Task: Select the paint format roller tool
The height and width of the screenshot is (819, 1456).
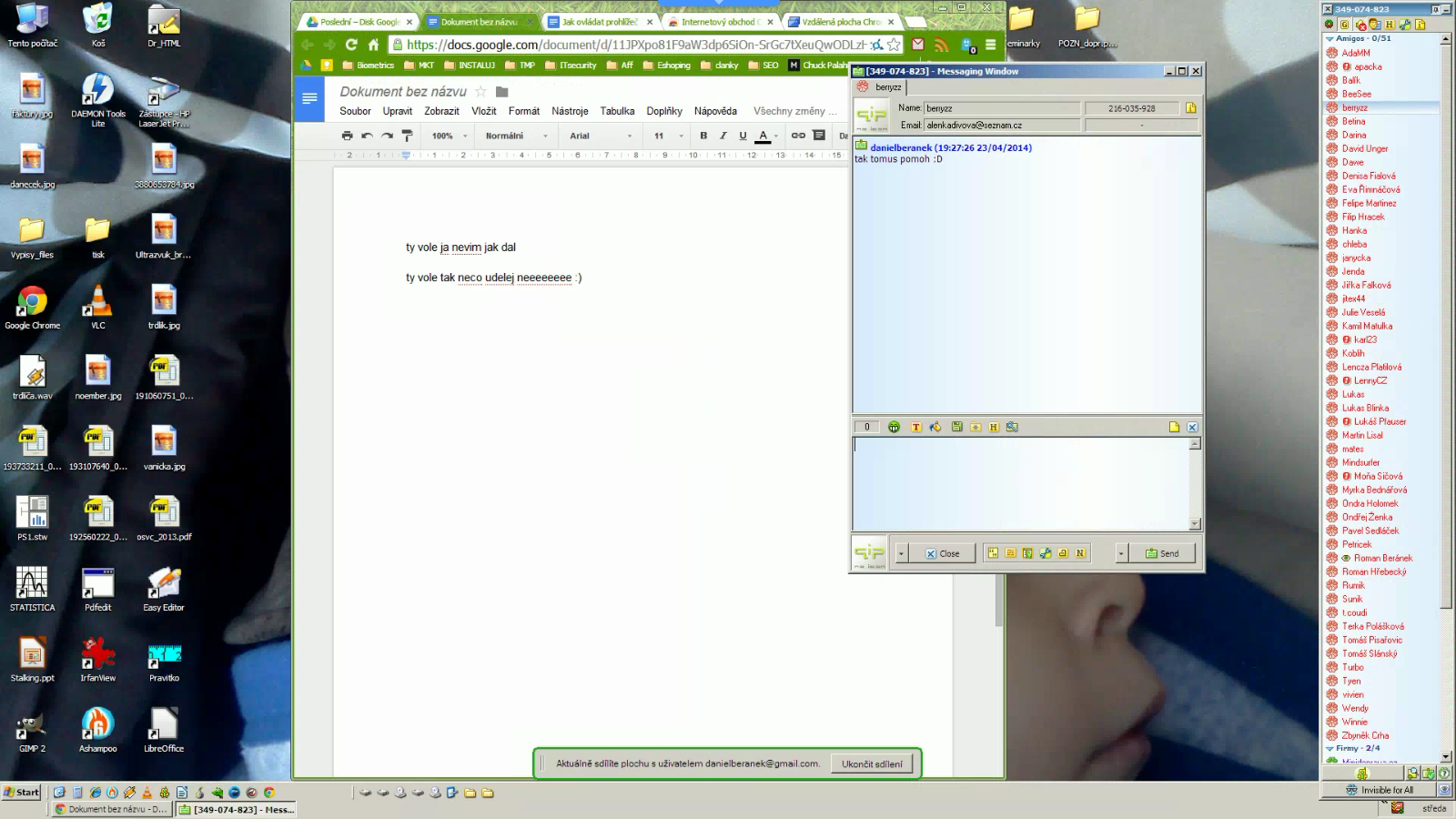Action: [x=407, y=136]
